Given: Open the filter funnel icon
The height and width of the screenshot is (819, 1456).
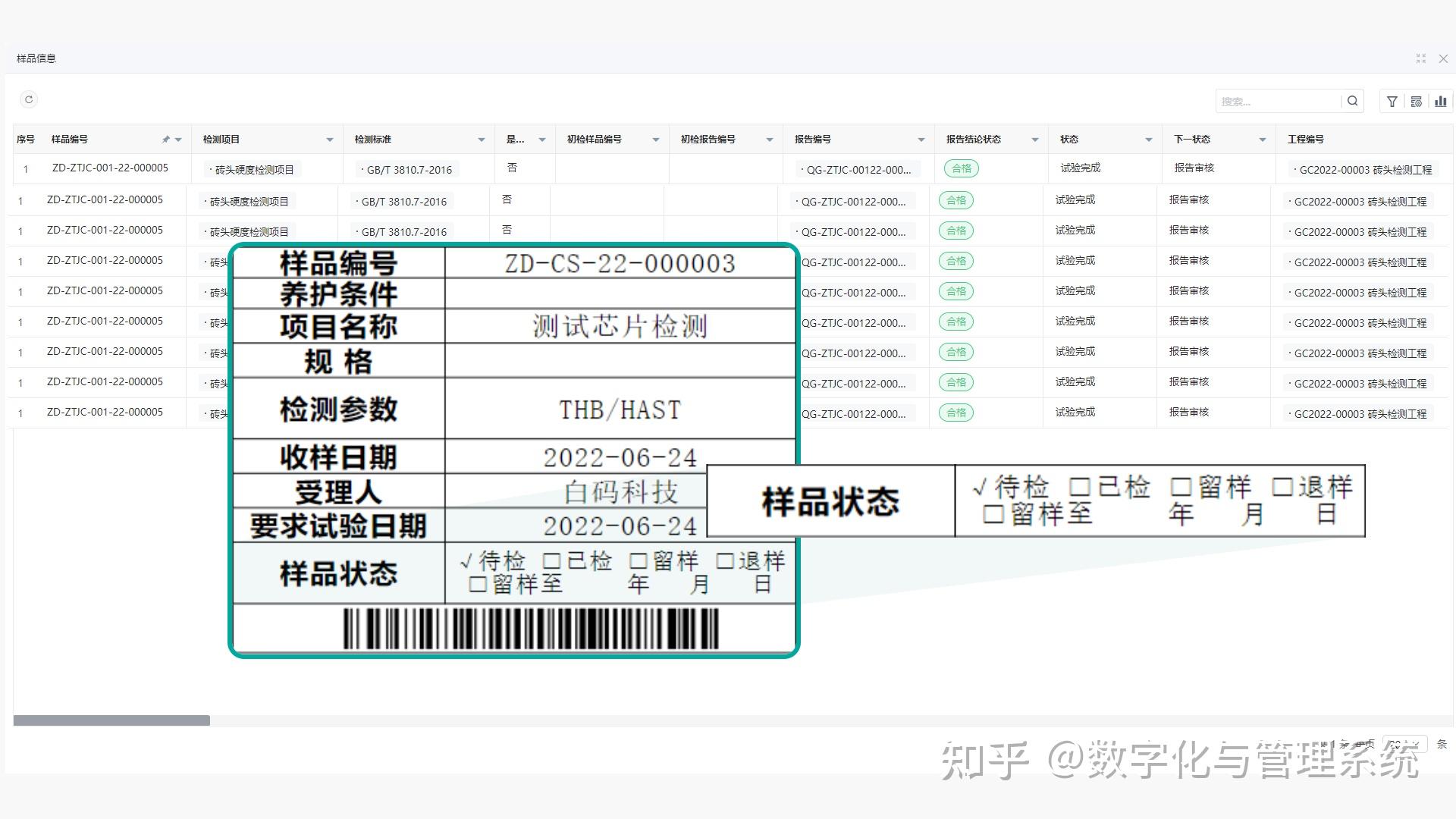Looking at the screenshot, I should (x=1392, y=101).
